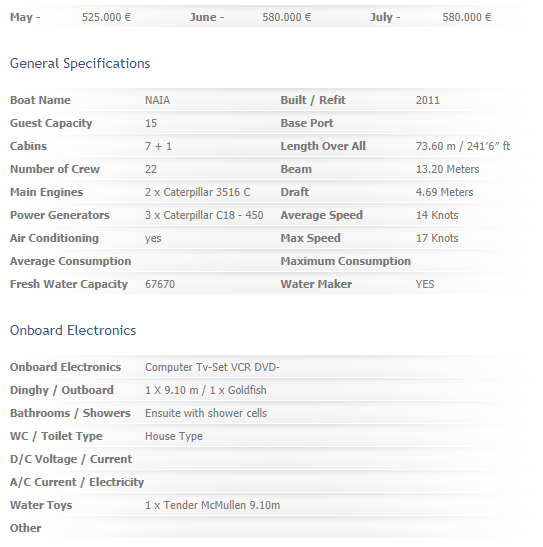Click the Computer Tv-Set VCR DVD- text

pos(212,367)
